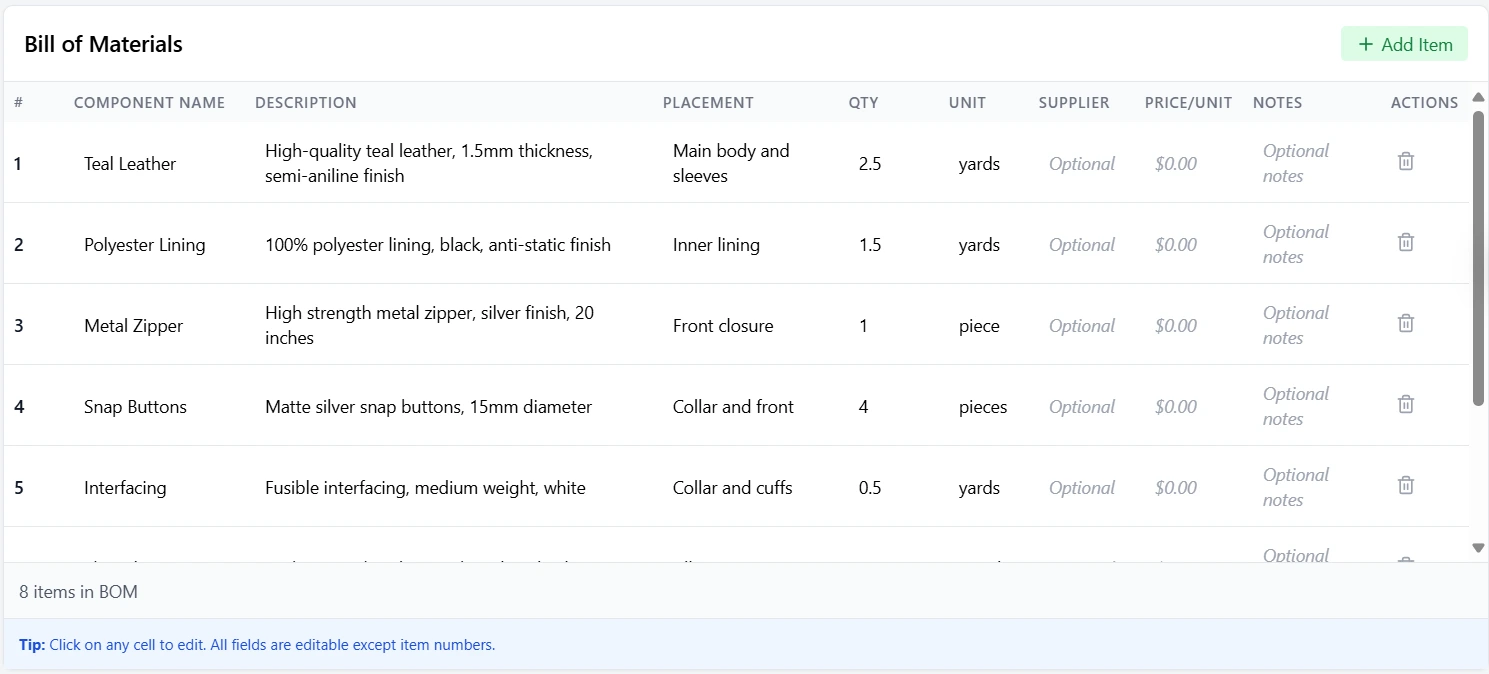The width and height of the screenshot is (1489, 674).
Task: Click the scrollbar up arrow
Action: coord(1478,97)
